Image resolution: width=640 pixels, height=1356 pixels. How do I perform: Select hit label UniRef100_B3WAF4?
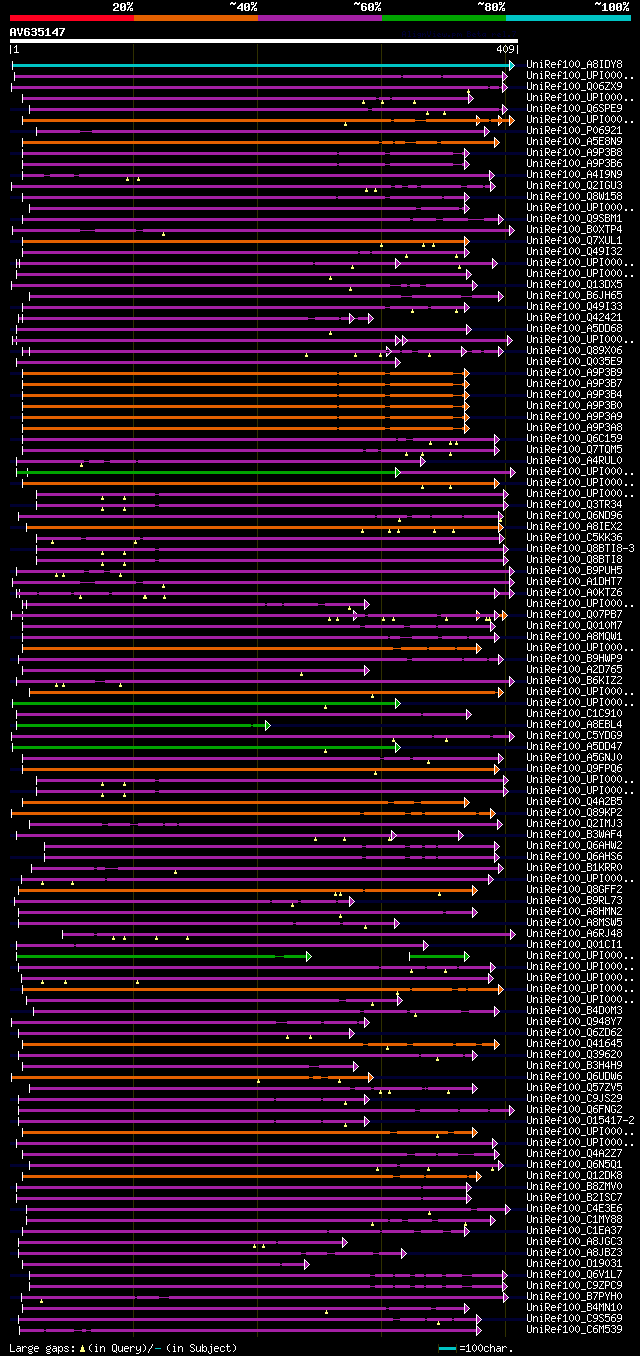click(576, 835)
